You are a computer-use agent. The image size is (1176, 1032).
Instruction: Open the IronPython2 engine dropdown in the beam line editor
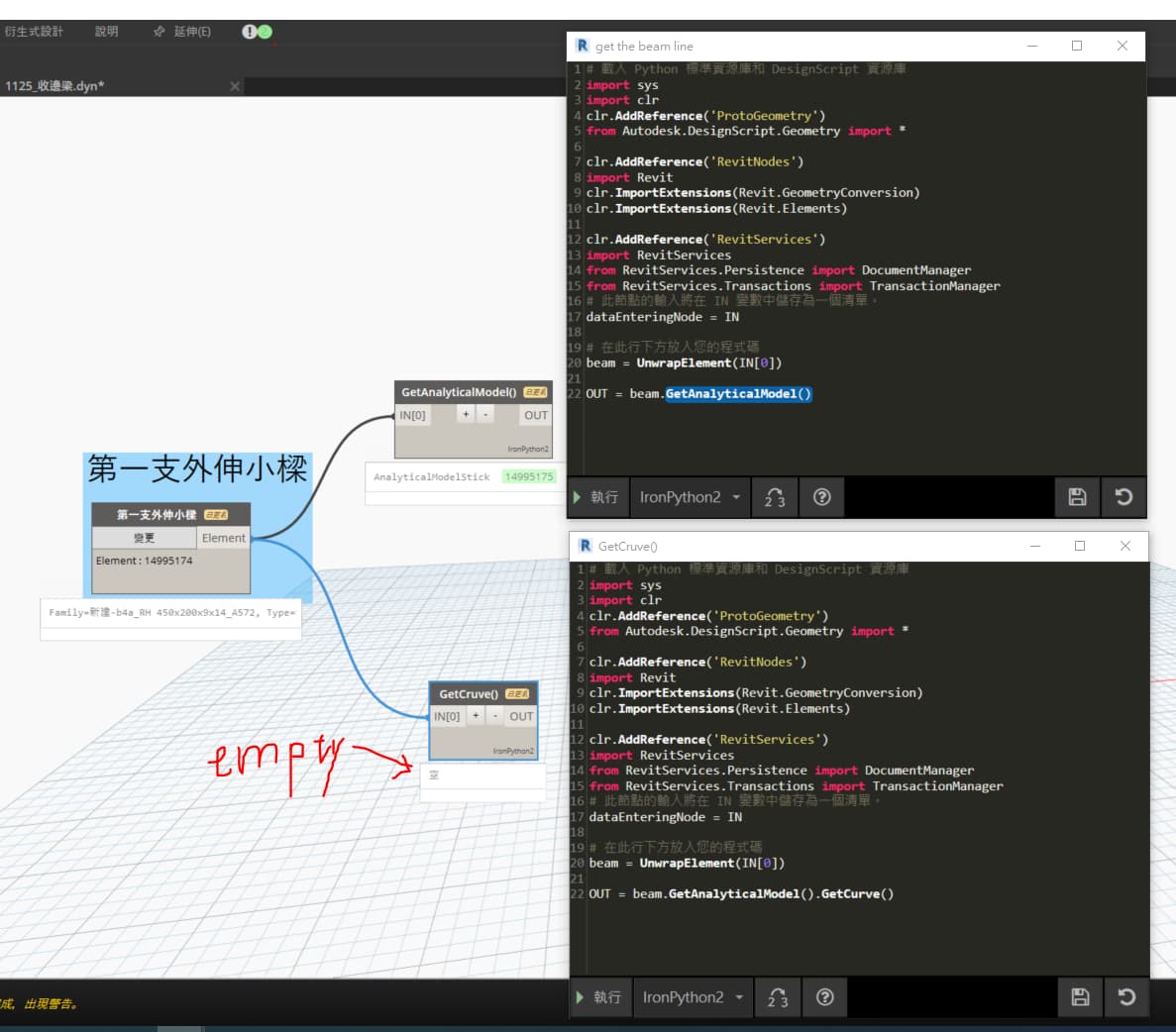690,497
